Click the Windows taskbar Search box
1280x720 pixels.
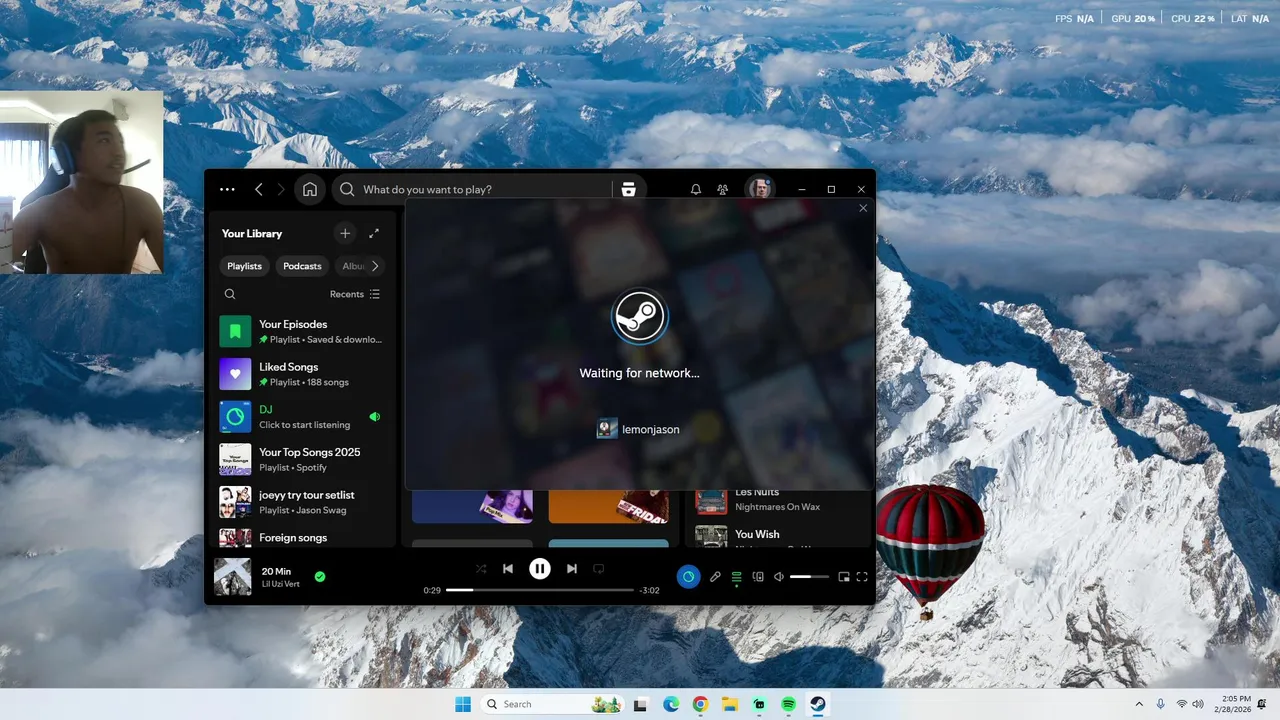tap(550, 704)
